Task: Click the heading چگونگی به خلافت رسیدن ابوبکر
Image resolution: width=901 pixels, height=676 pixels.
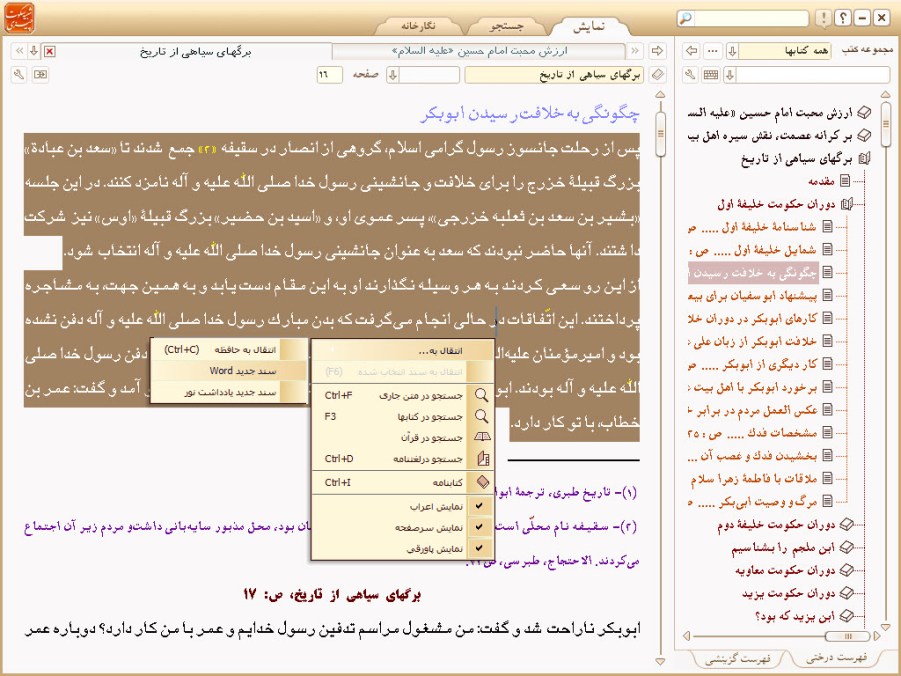Action: pyautogui.click(x=529, y=114)
